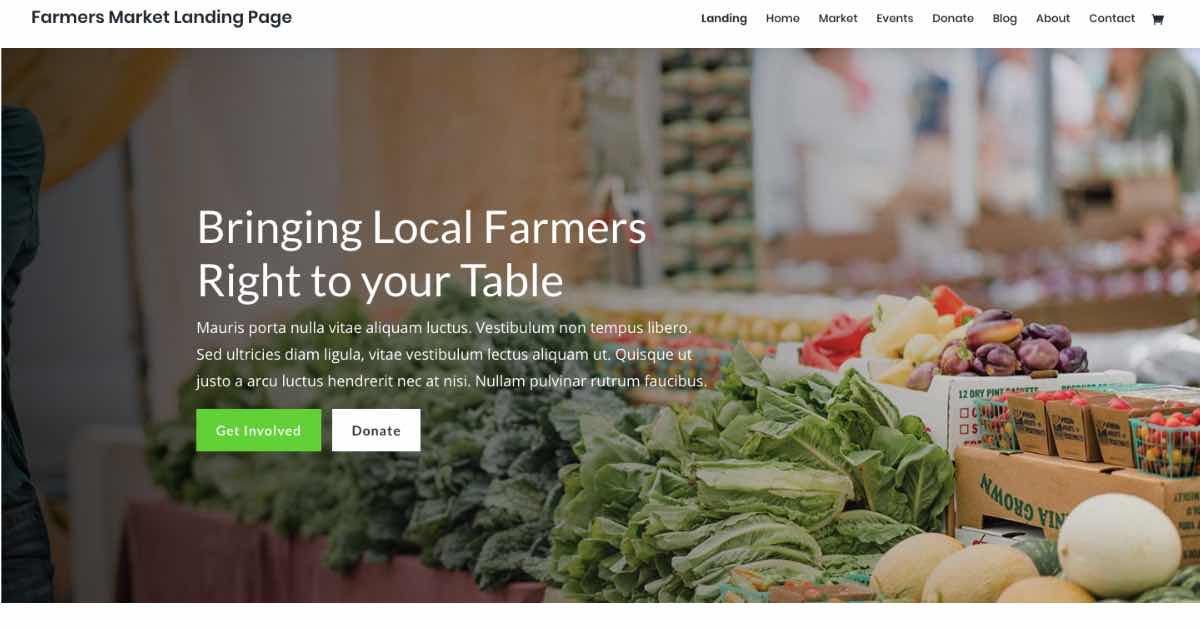The height and width of the screenshot is (628, 1200).
Task: Click the white Donate button in hero
Action: click(x=376, y=430)
